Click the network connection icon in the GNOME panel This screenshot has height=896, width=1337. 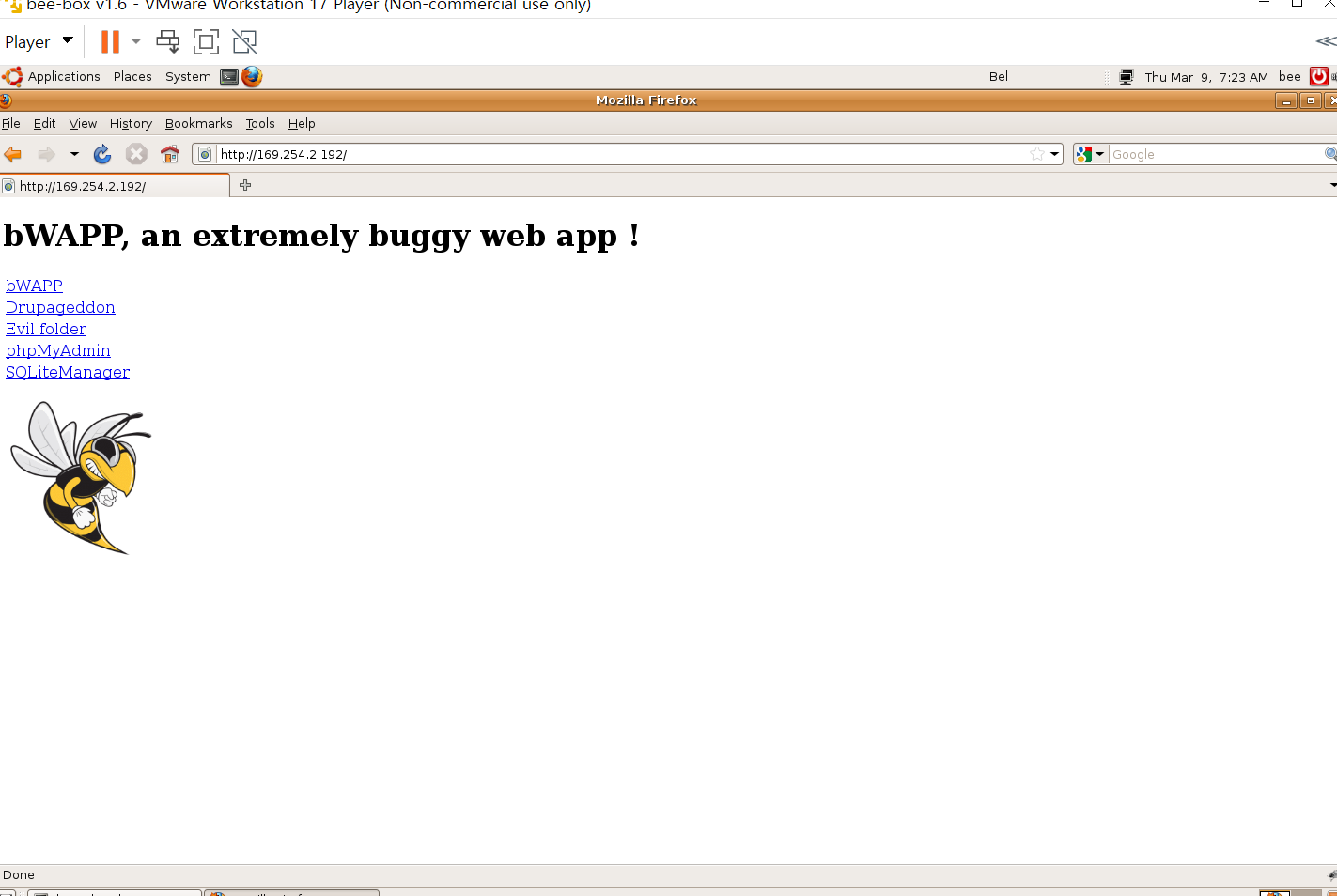click(x=1126, y=77)
